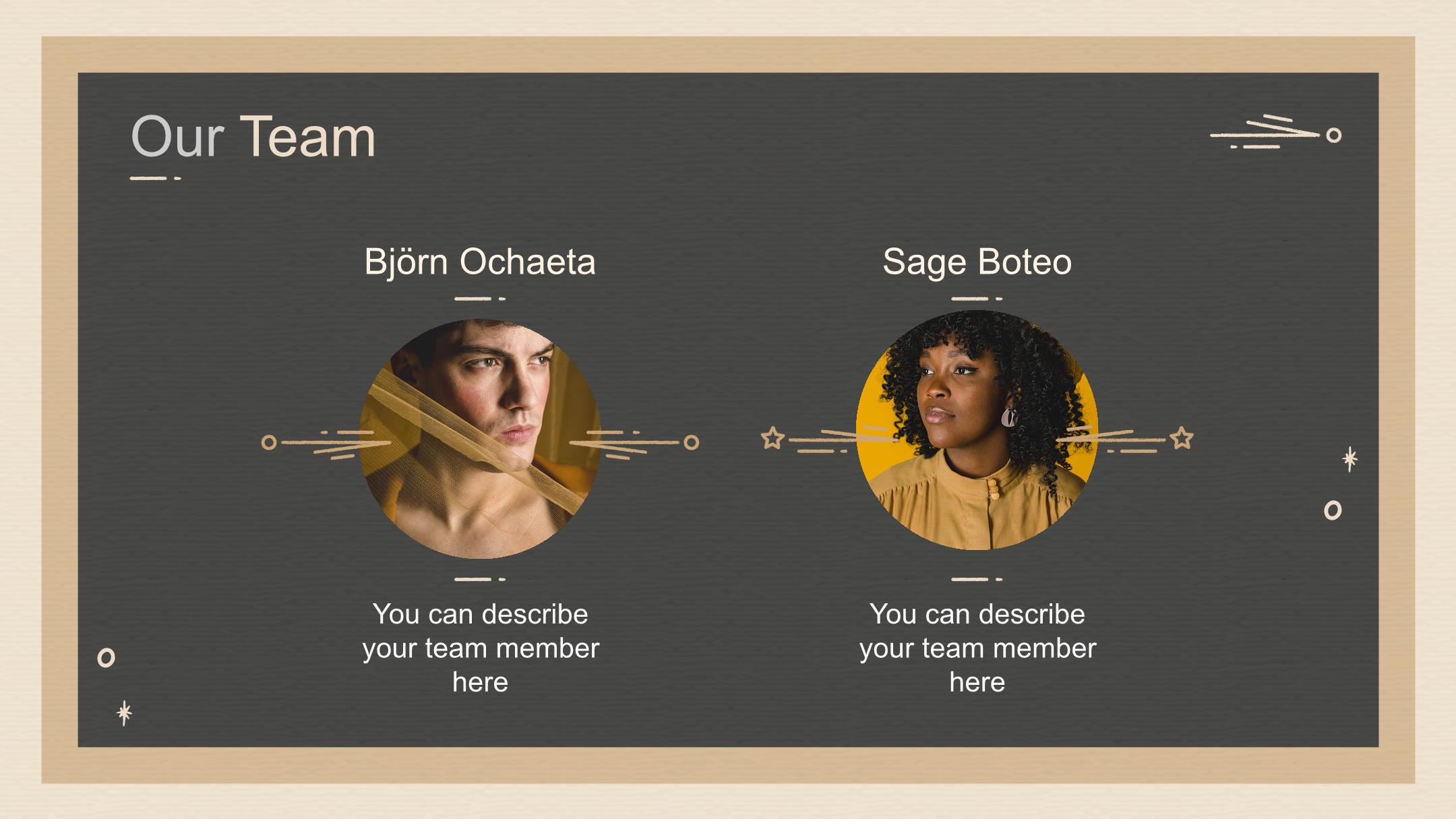Click the Sage Boteo name heading

(x=977, y=262)
